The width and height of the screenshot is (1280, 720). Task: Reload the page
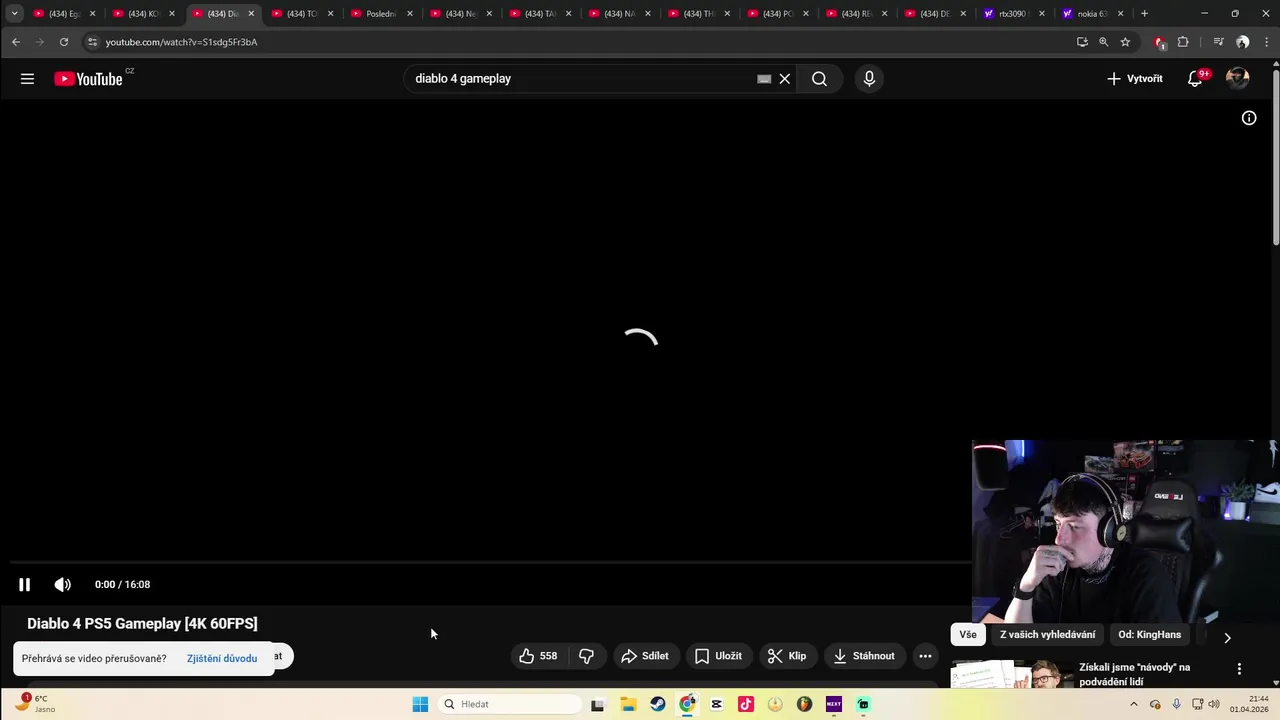64,42
